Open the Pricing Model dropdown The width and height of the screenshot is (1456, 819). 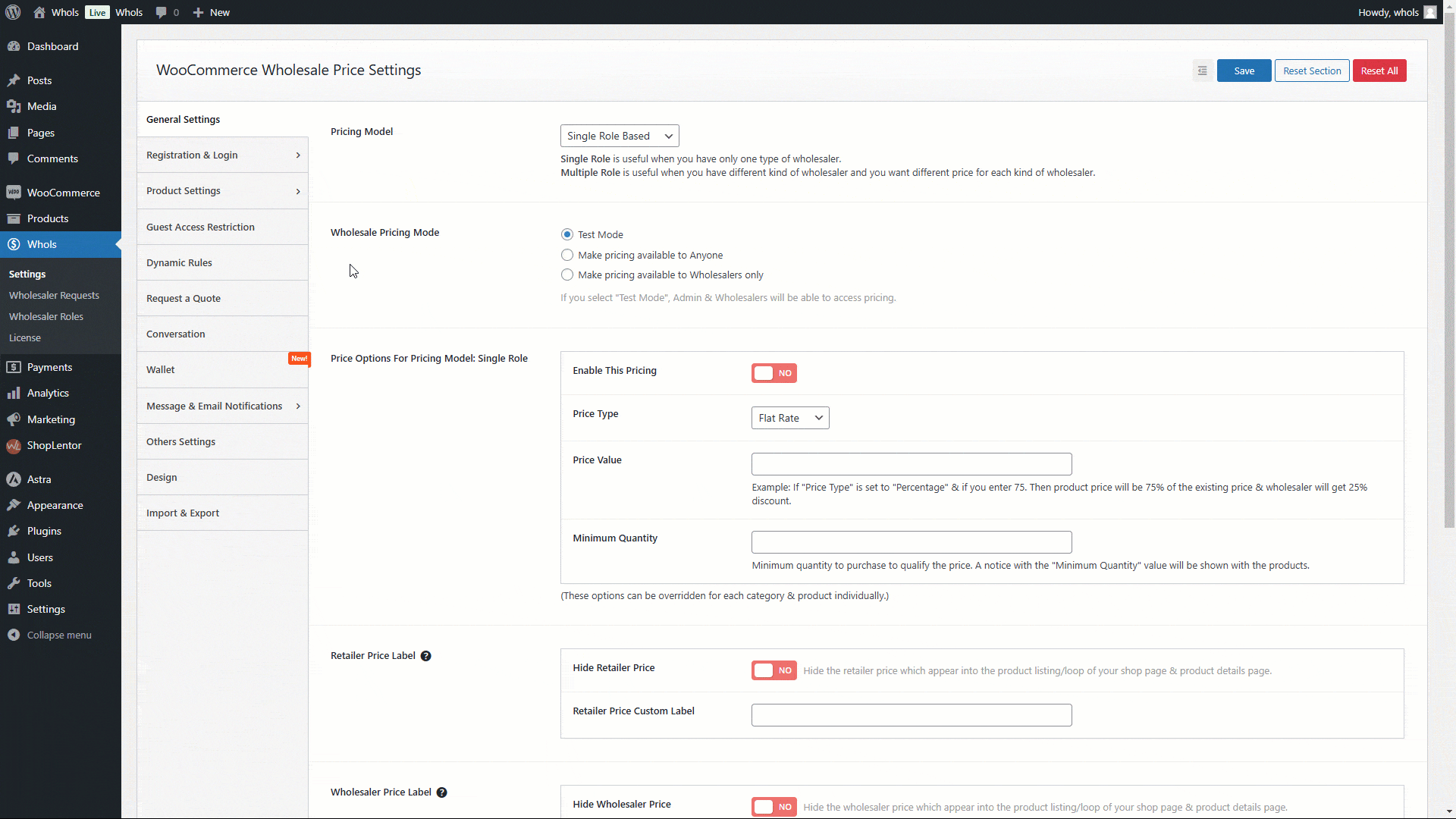point(619,135)
